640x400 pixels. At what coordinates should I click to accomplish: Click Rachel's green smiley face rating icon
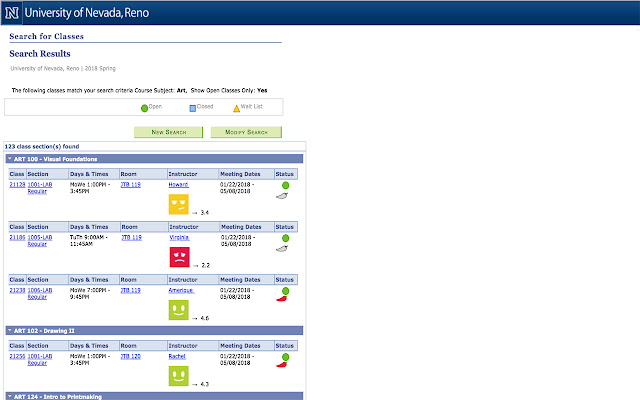coord(179,376)
